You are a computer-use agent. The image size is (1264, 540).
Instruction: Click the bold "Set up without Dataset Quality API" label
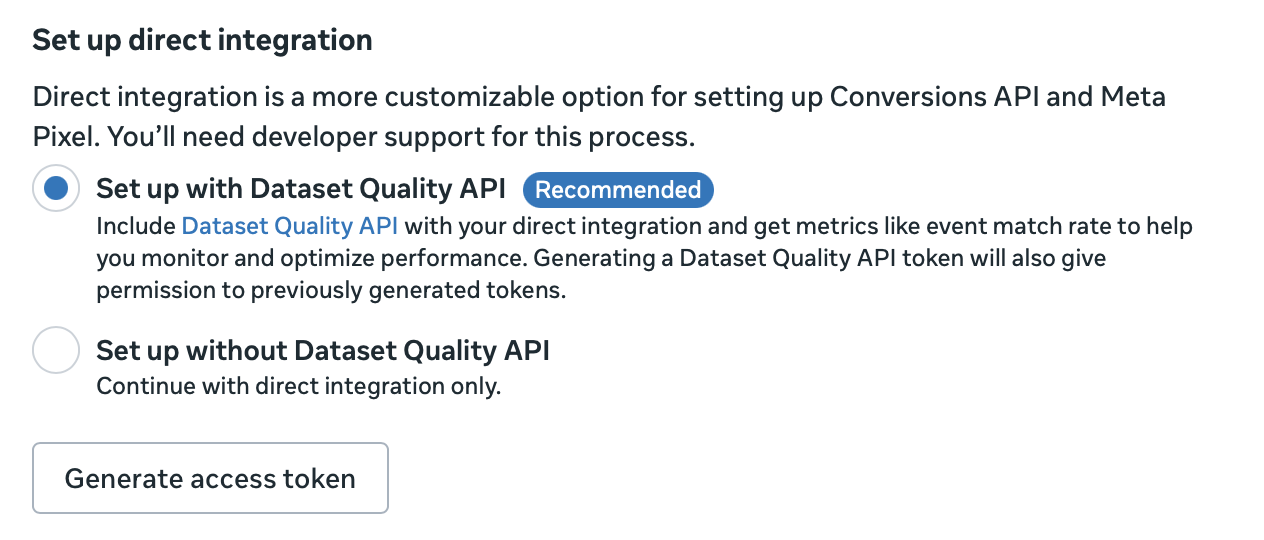[x=322, y=351]
